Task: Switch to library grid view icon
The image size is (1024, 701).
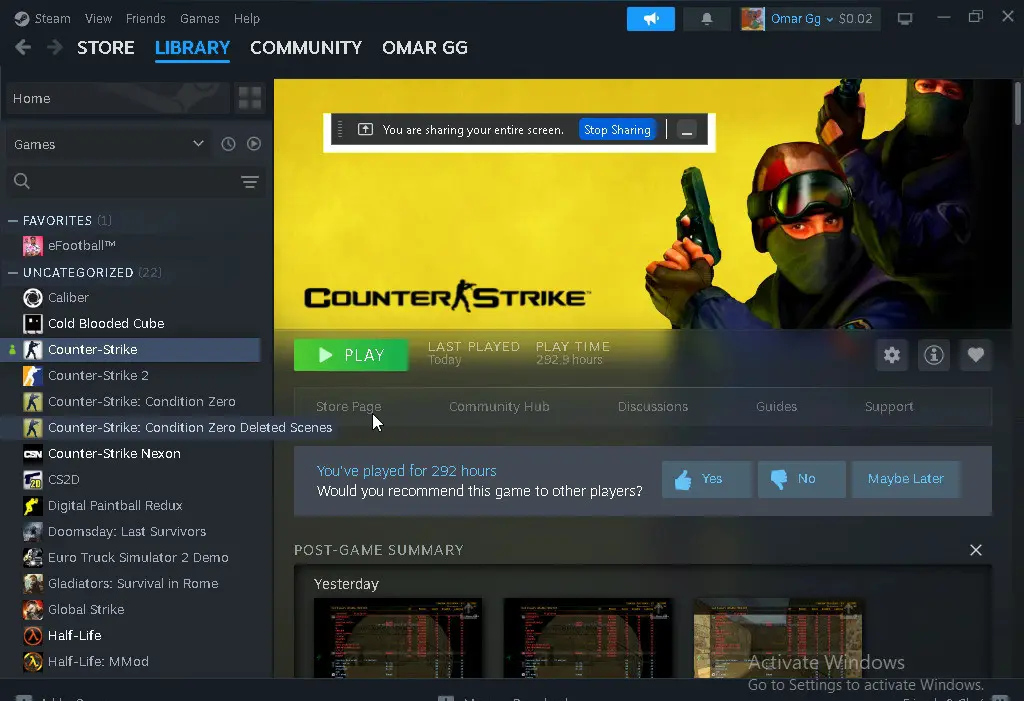Action: pyautogui.click(x=250, y=98)
